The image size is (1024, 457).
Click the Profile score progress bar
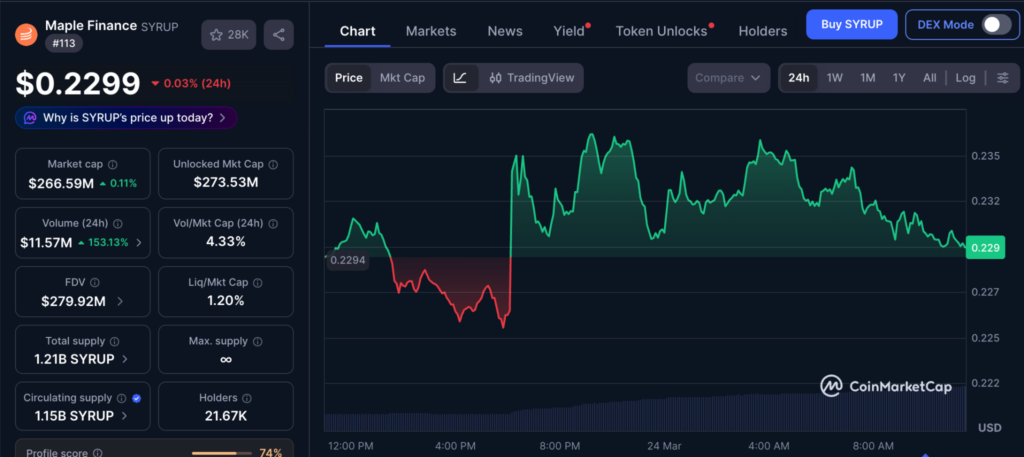221,453
